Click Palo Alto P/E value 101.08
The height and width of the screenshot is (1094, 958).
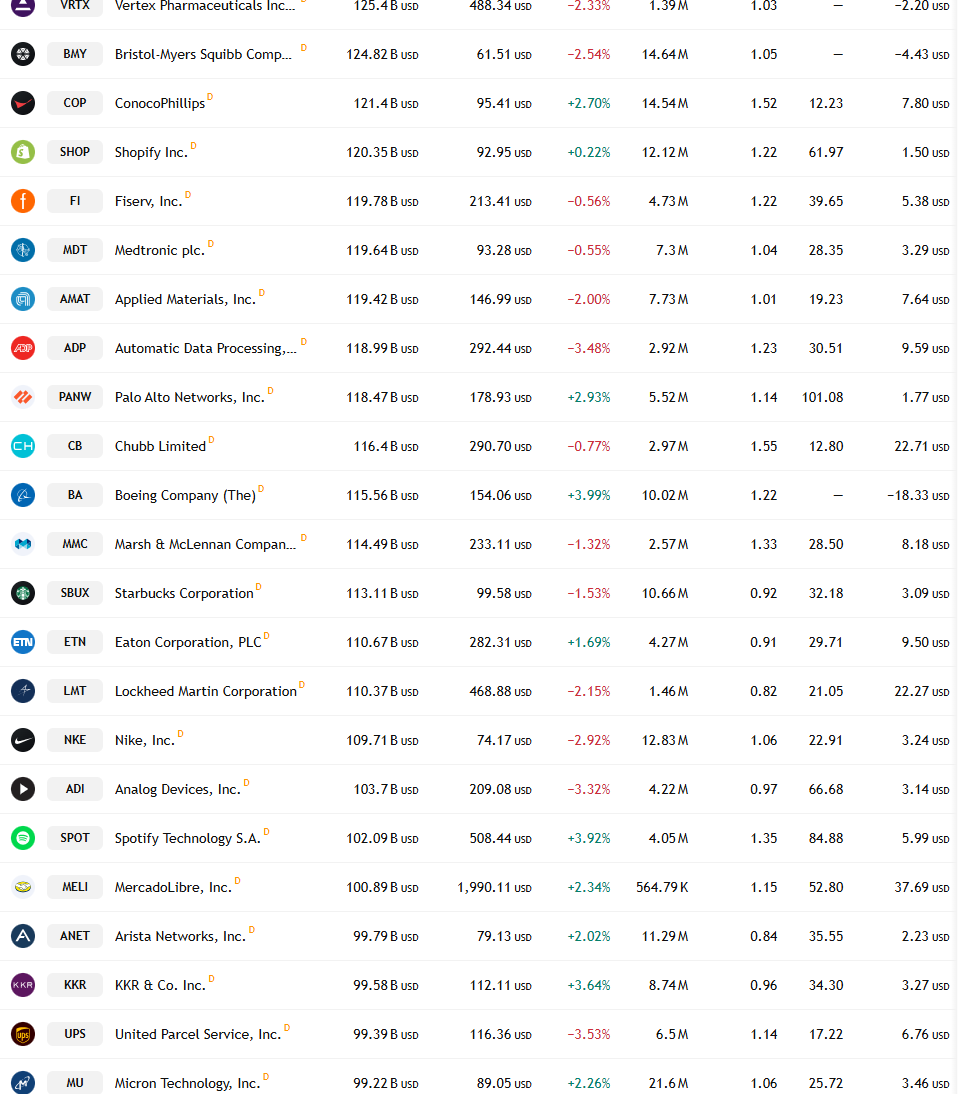point(823,397)
